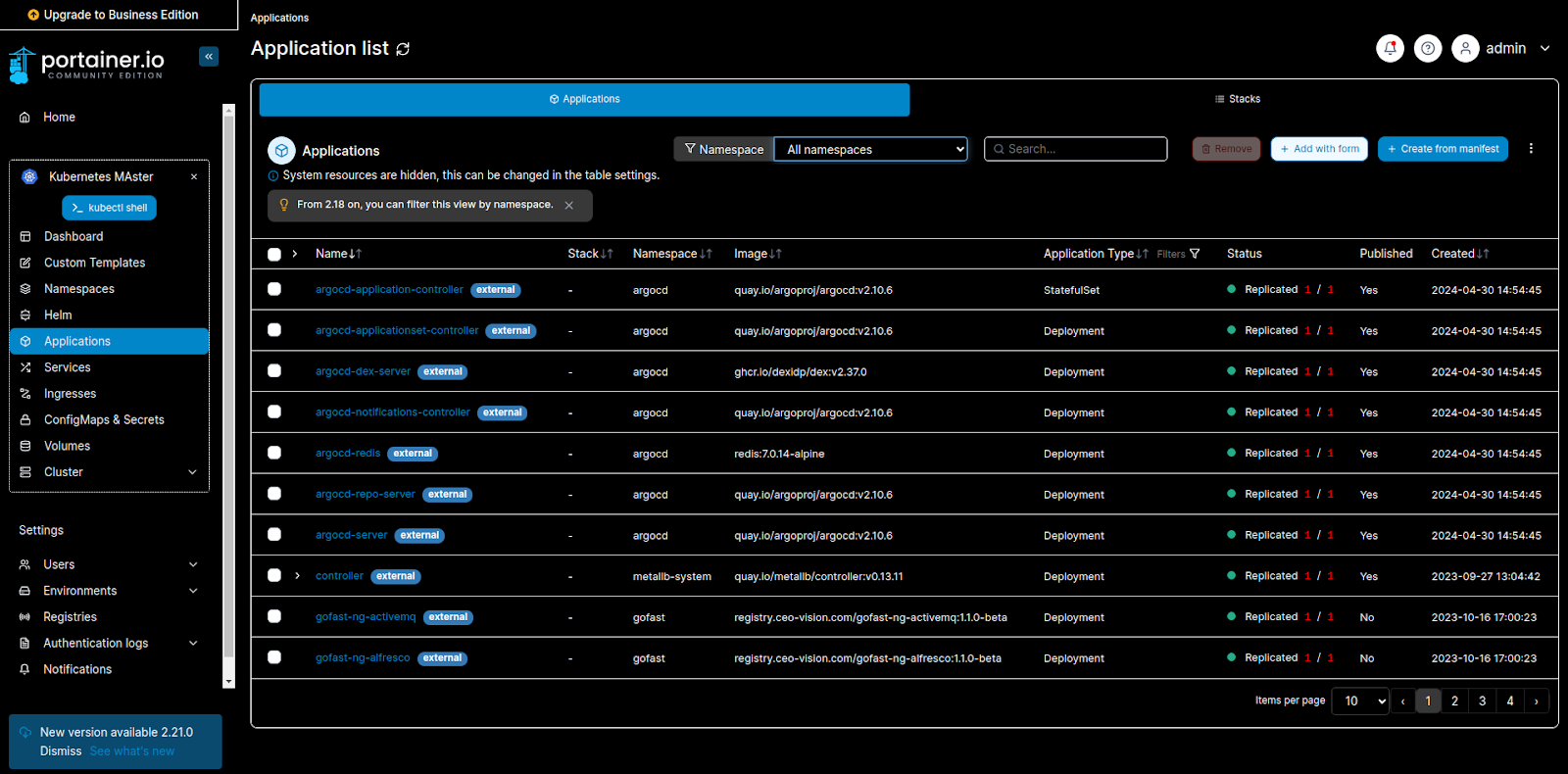The height and width of the screenshot is (774, 1568).
Task: Open Registries settings
Action: (x=70, y=617)
